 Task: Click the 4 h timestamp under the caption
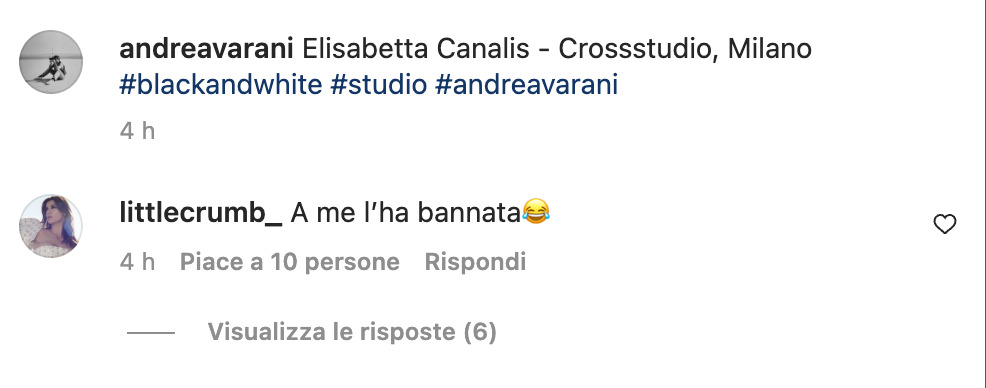tap(137, 131)
